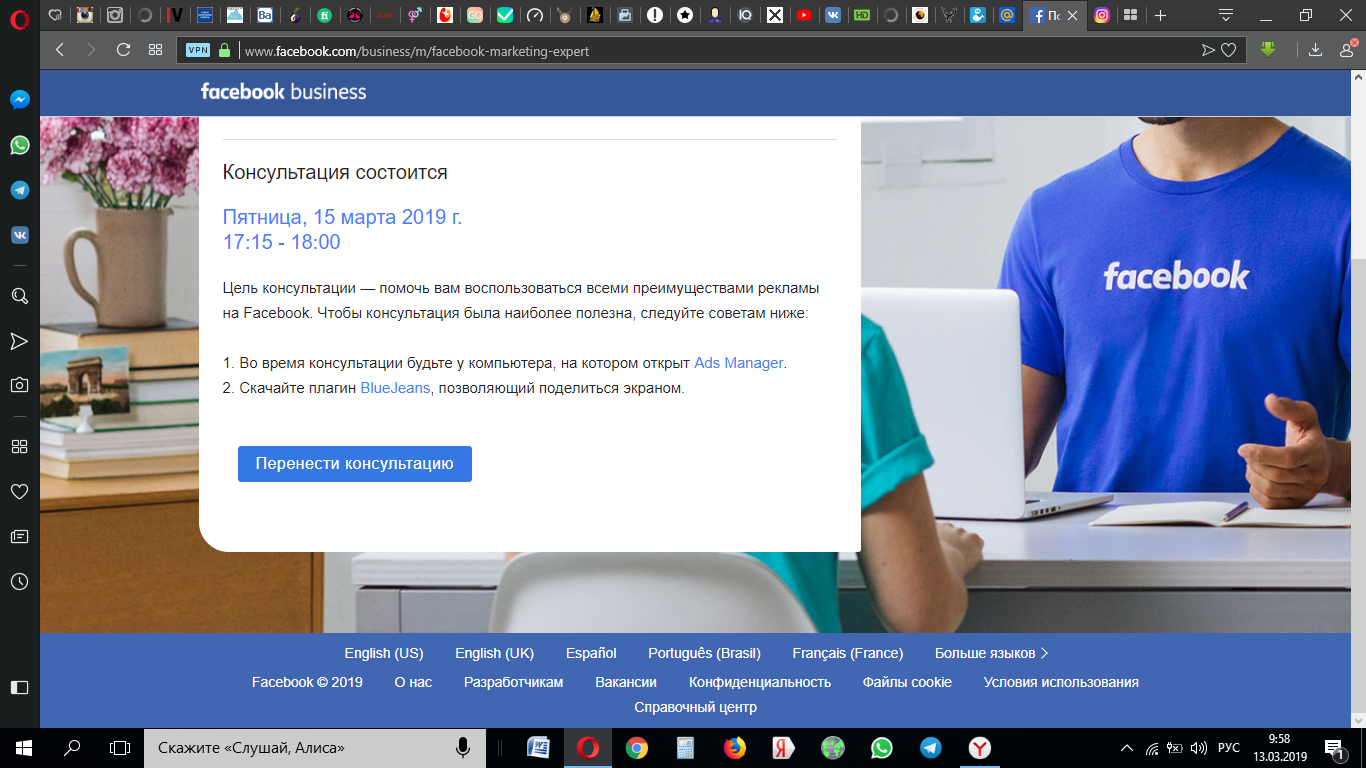
Task: Toggle the sidebar panel pin icon
Action: [x=19, y=687]
